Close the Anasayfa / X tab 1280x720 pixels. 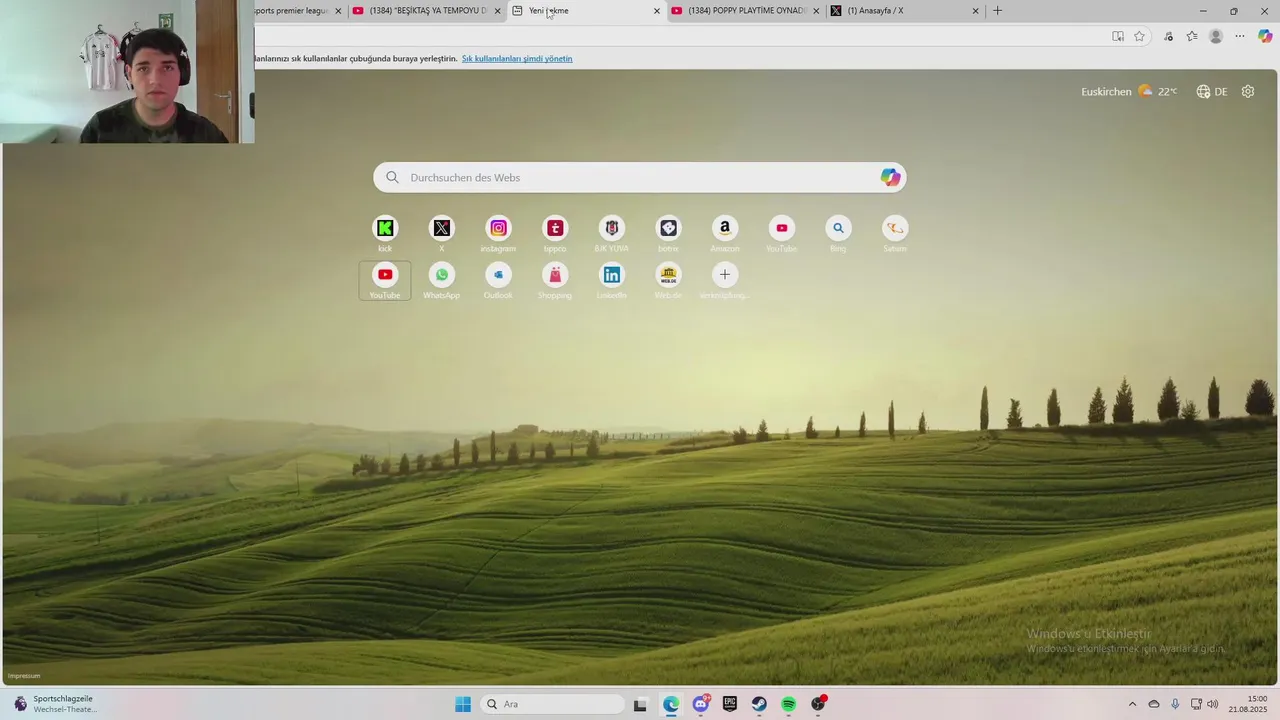click(x=976, y=11)
